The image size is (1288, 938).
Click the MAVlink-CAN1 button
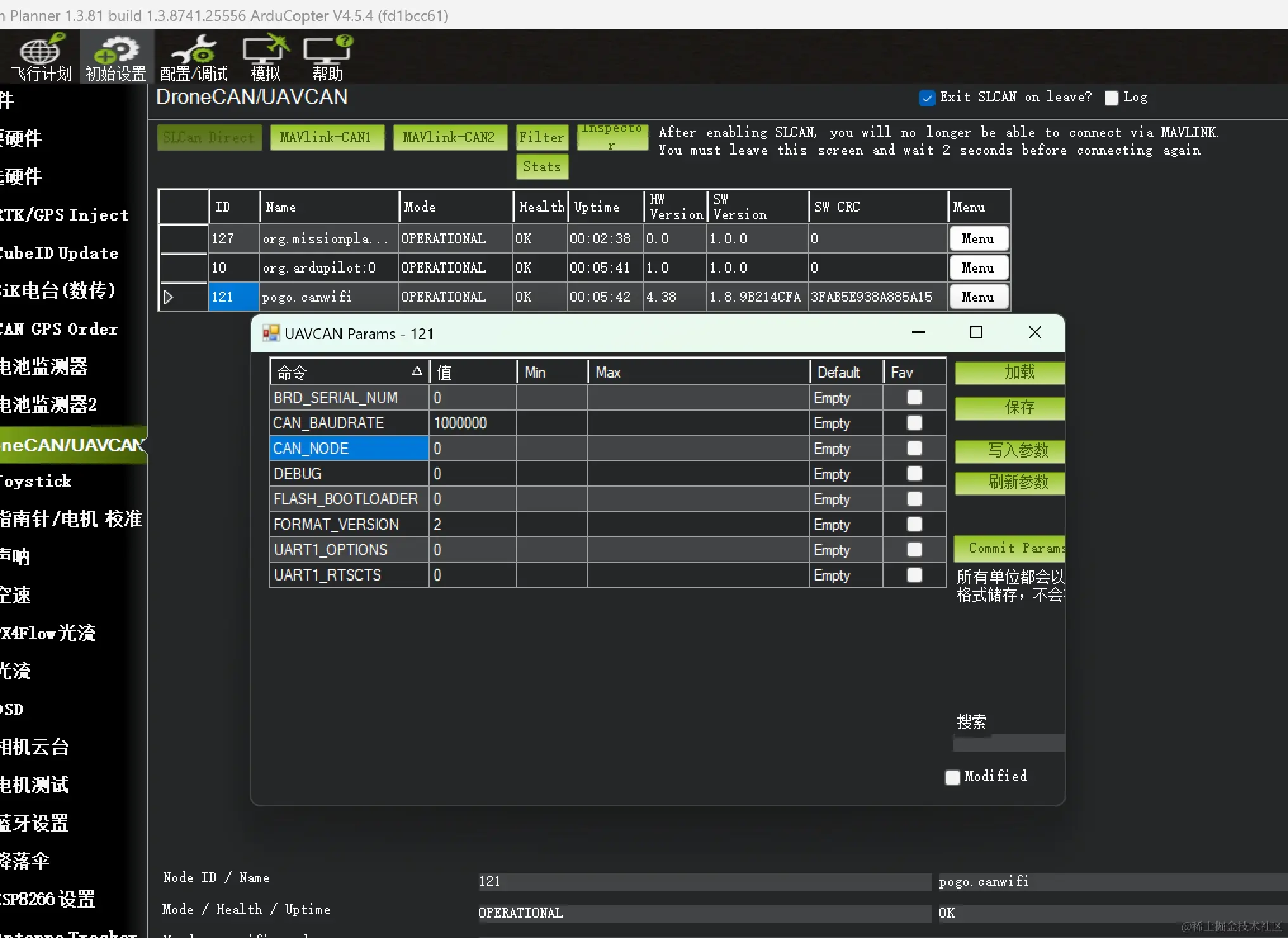point(326,137)
